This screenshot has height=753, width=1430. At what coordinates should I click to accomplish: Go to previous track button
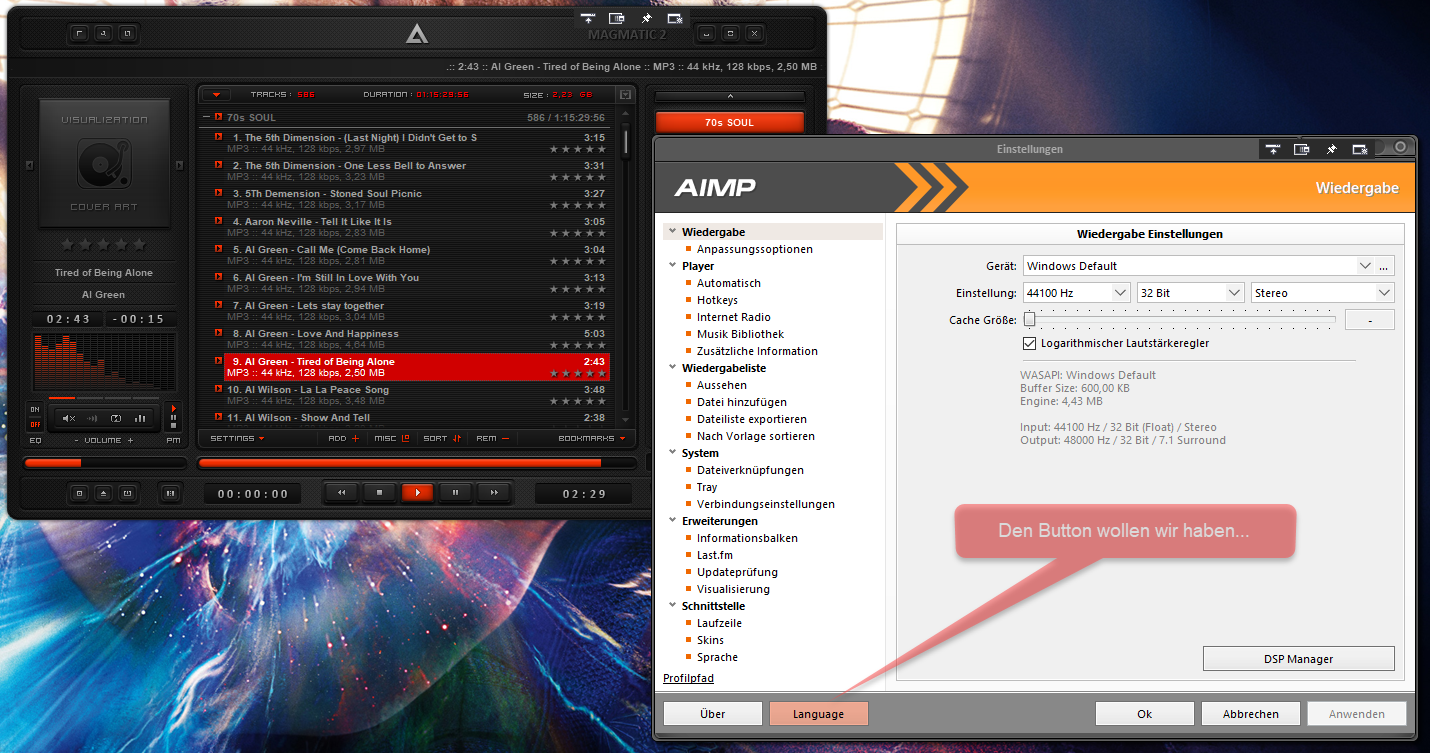[341, 492]
